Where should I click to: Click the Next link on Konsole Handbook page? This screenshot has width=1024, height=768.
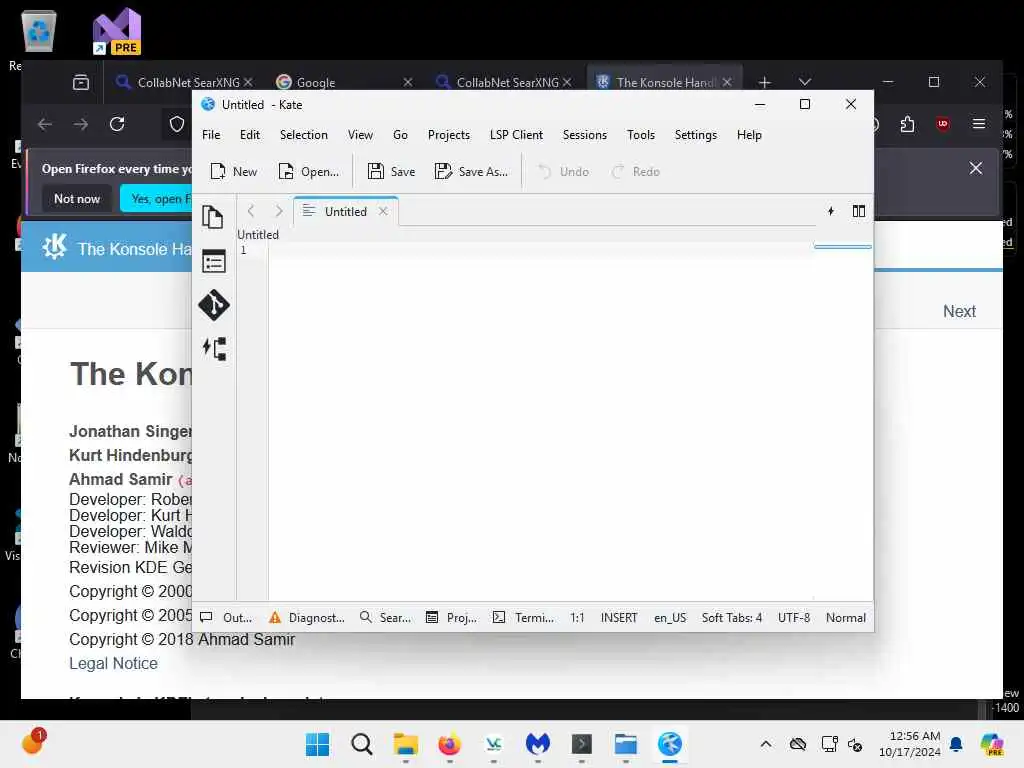(959, 312)
